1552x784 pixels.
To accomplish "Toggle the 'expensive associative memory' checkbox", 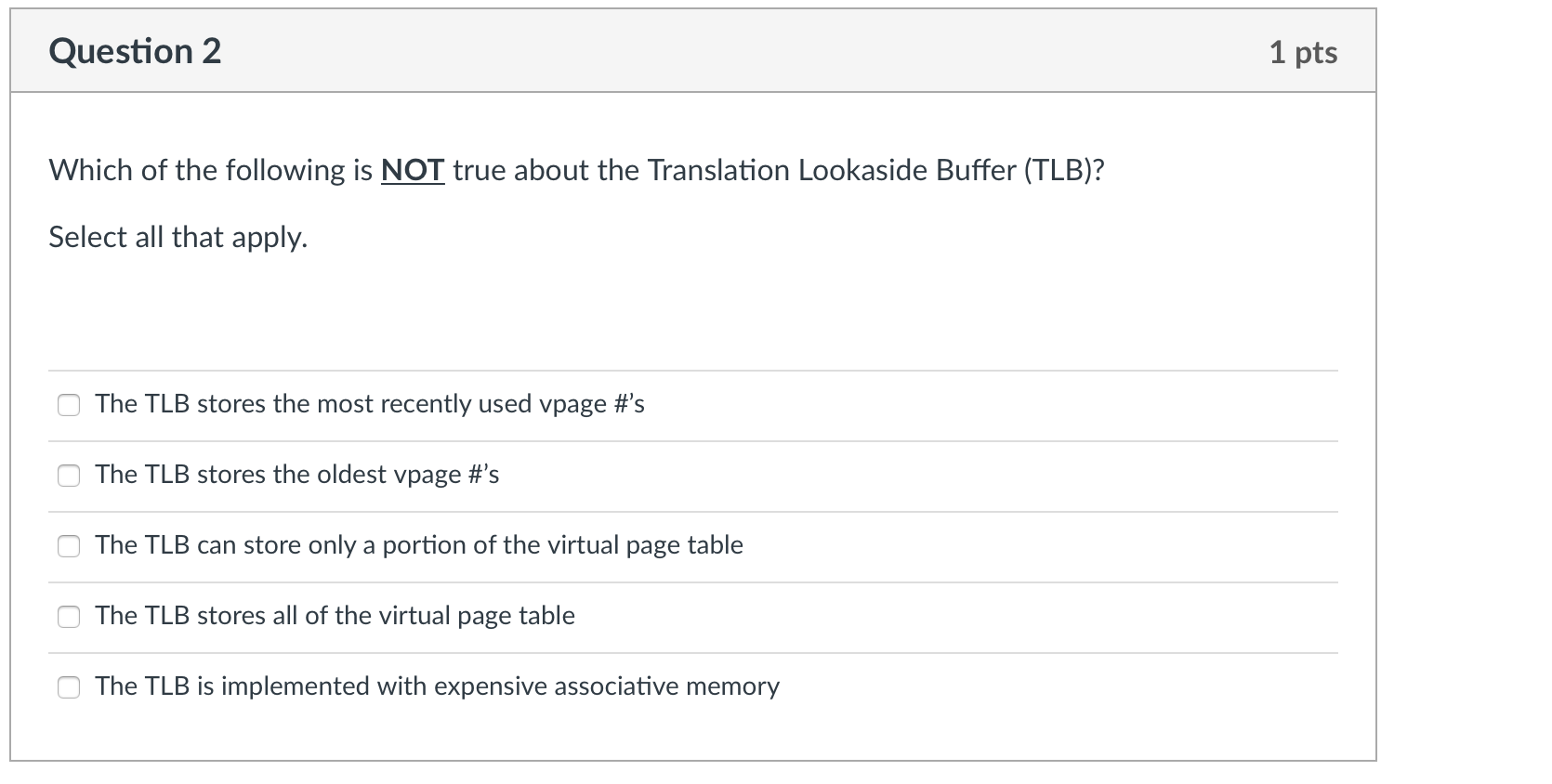I will pyautogui.click(x=69, y=687).
